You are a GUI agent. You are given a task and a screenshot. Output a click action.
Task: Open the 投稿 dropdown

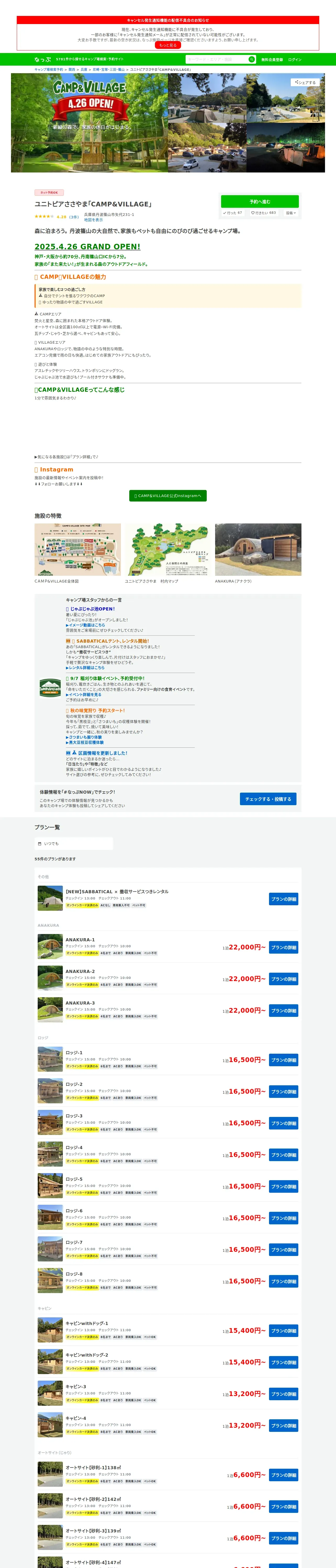click(x=291, y=213)
